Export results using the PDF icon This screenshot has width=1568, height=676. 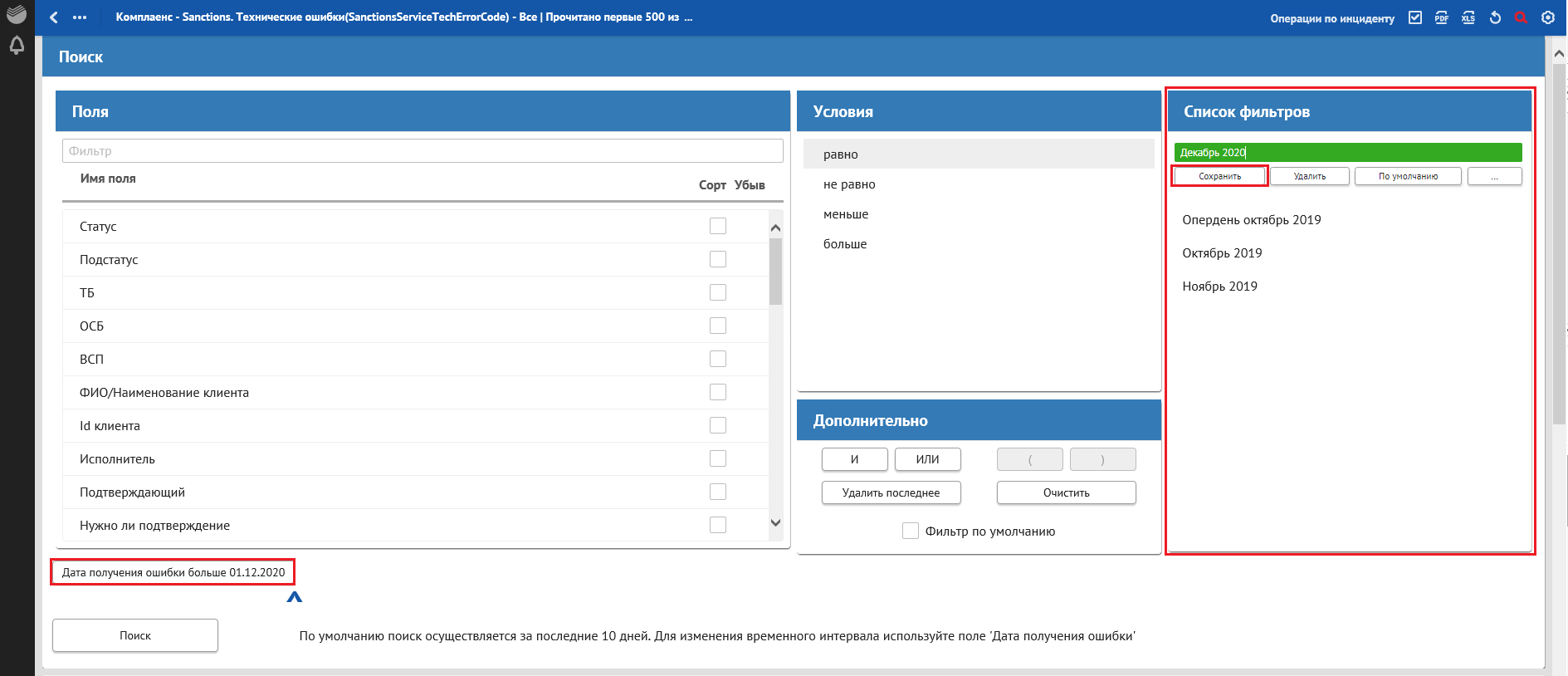point(1442,17)
